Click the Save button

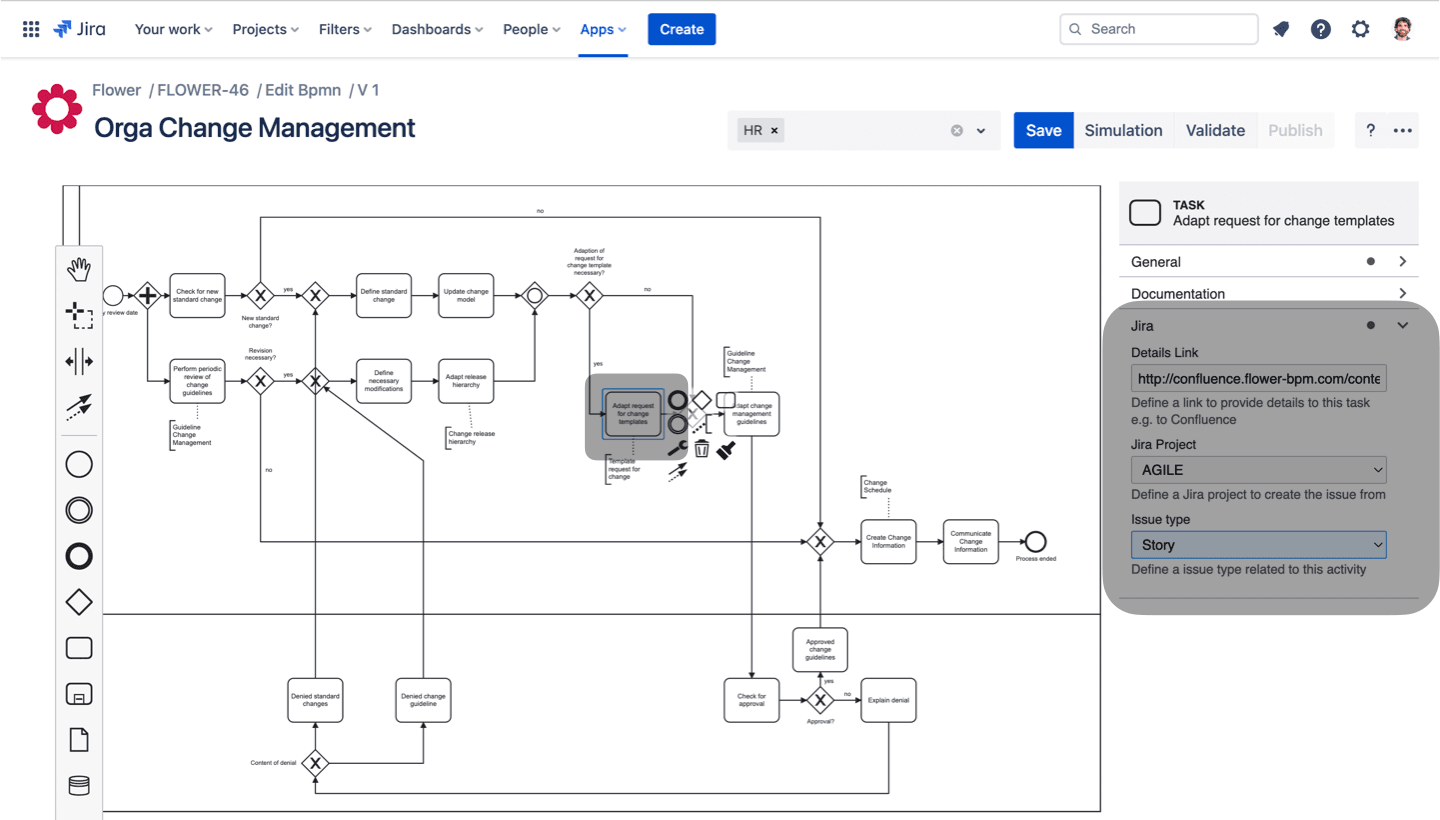[1043, 130]
